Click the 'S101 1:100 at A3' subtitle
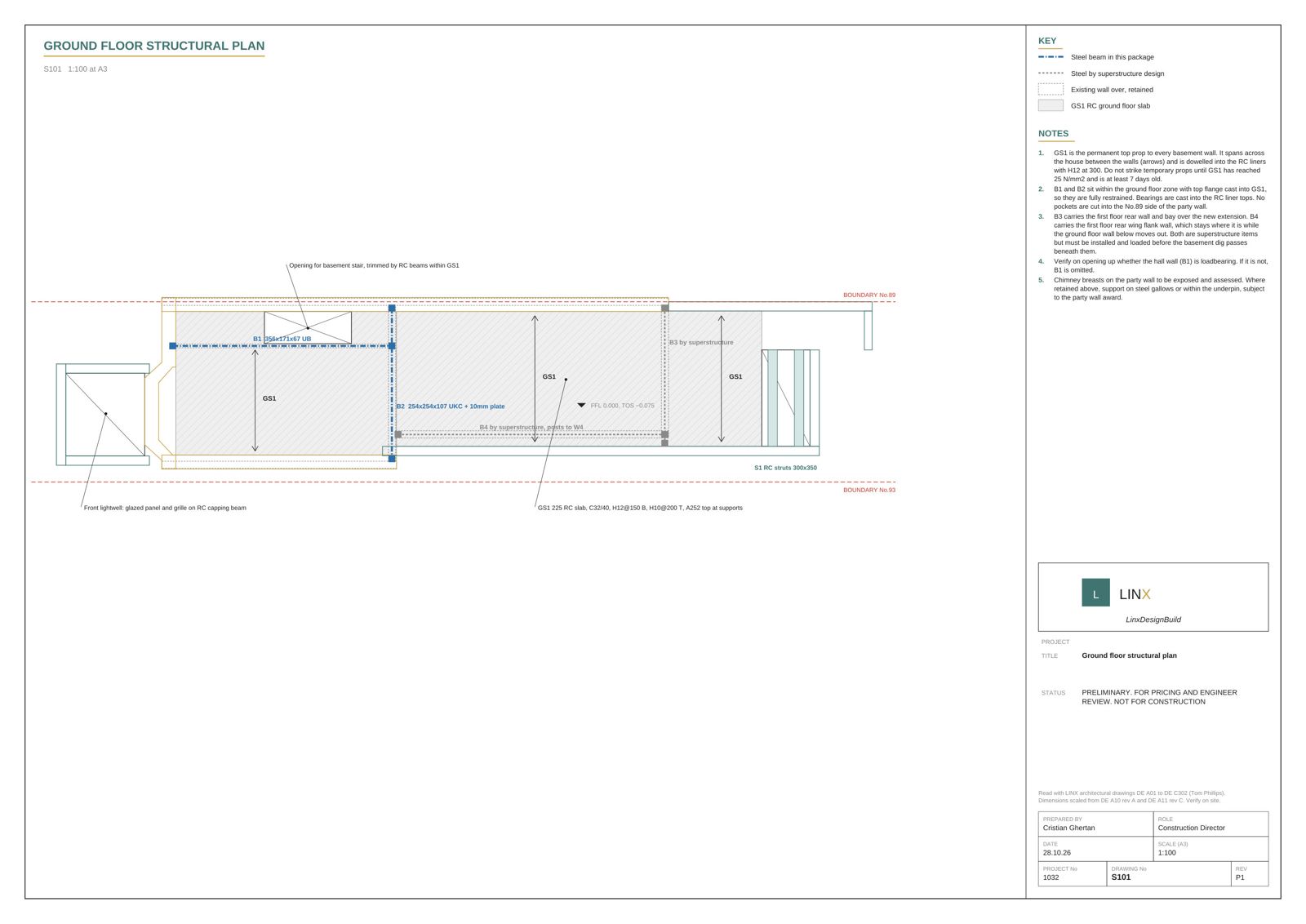 click(x=75, y=69)
